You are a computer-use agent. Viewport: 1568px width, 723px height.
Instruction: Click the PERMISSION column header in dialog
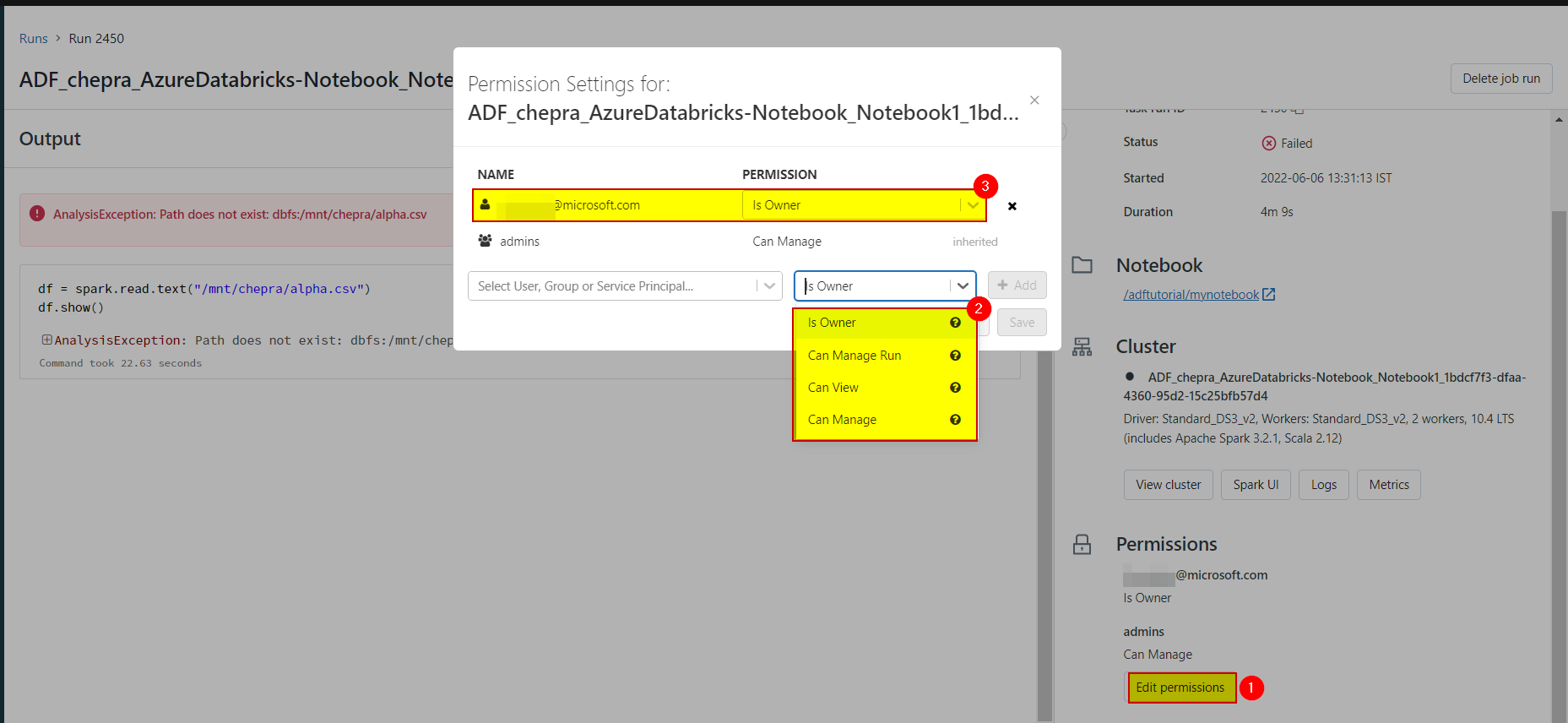tap(779, 175)
